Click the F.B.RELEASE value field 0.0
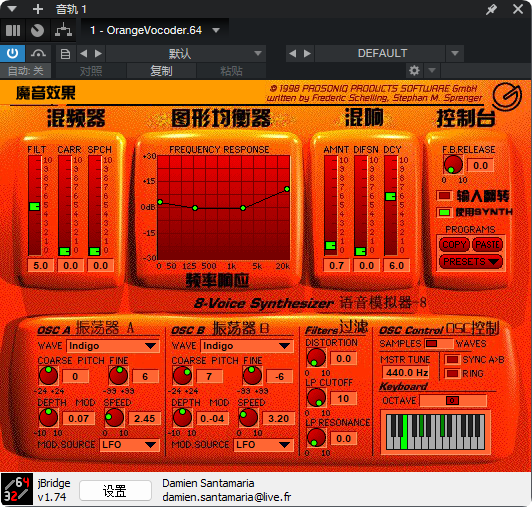This screenshot has height=507, width=532. click(x=480, y=166)
